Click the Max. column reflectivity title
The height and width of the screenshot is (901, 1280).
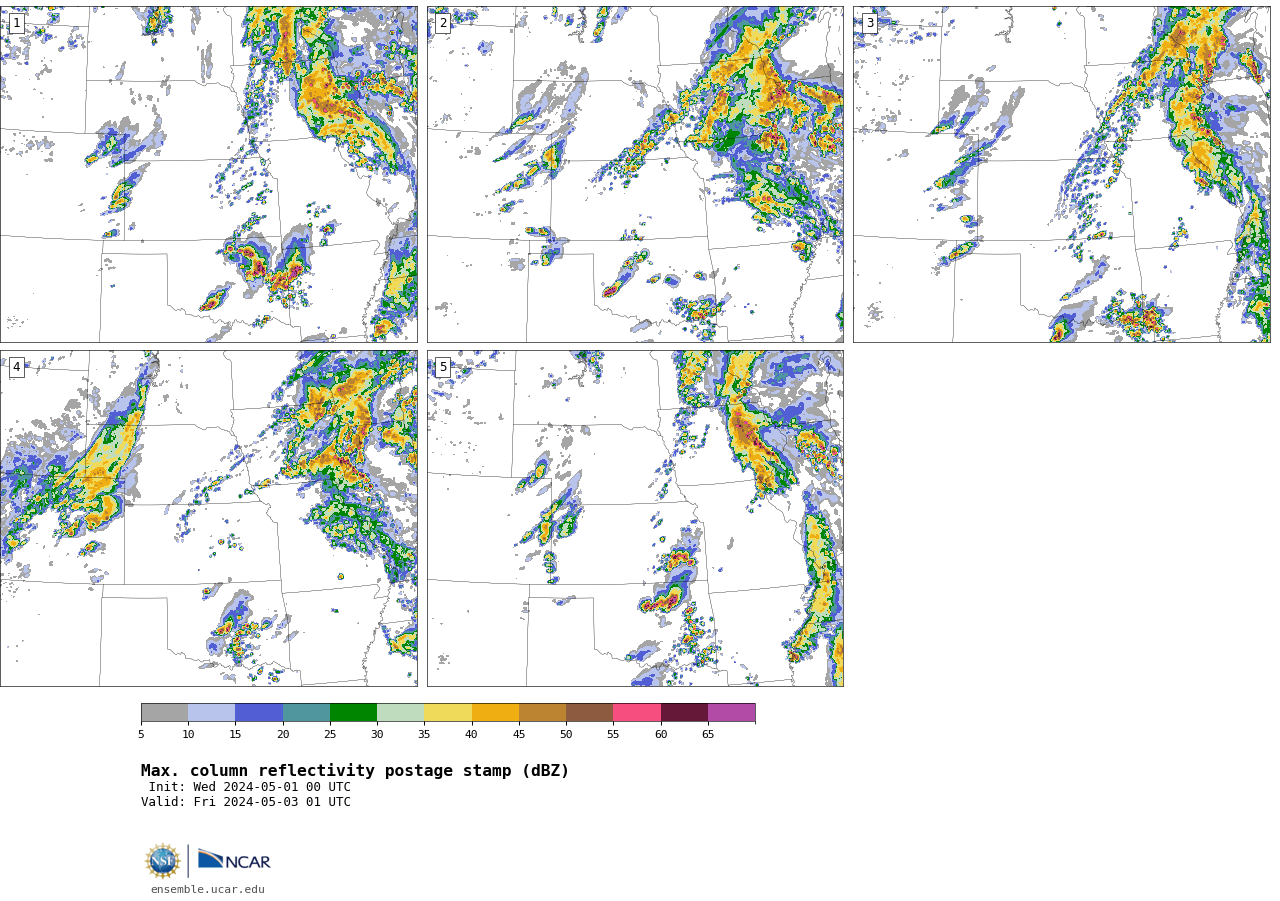point(355,771)
